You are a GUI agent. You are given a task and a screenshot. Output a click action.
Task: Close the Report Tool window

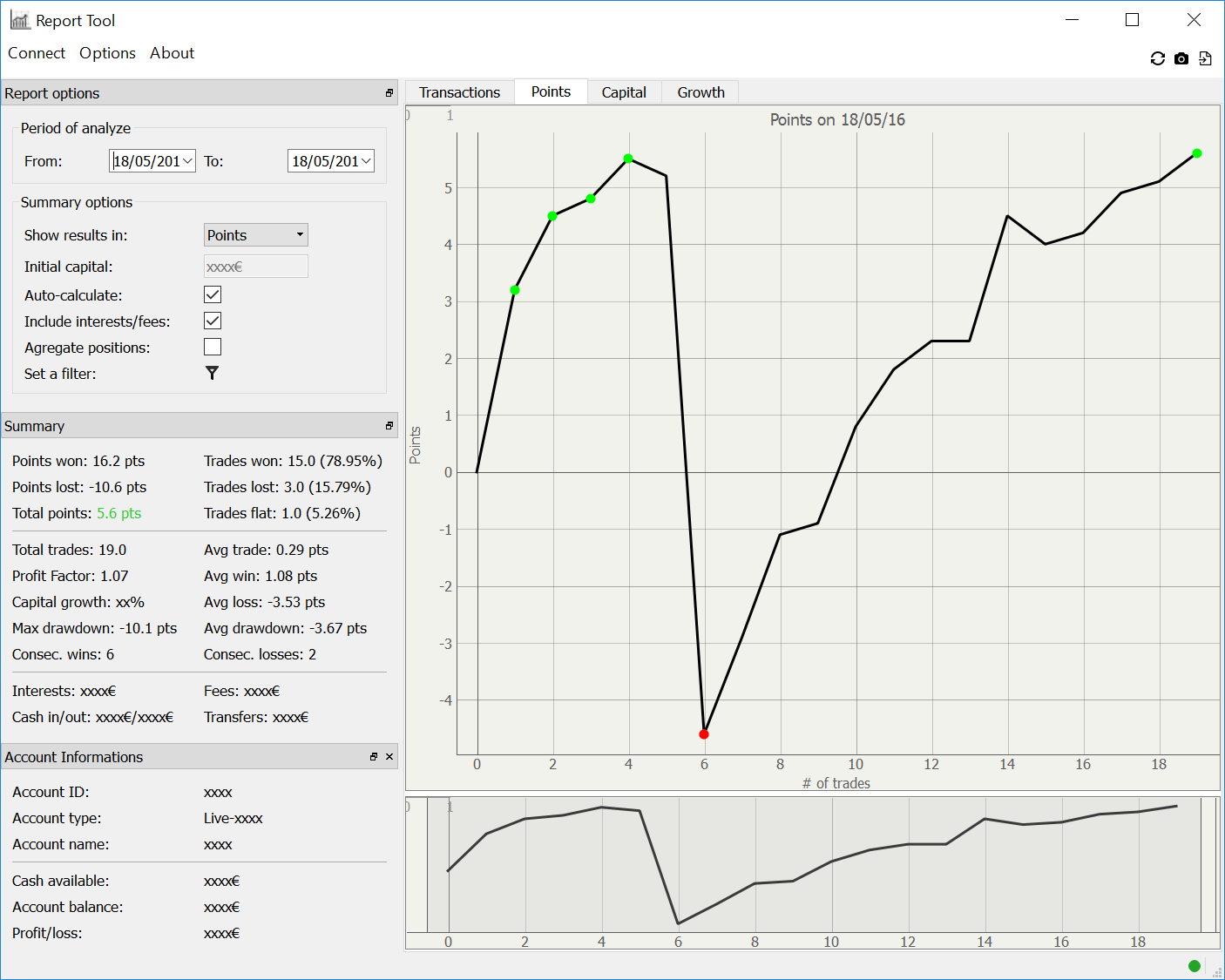(1194, 20)
